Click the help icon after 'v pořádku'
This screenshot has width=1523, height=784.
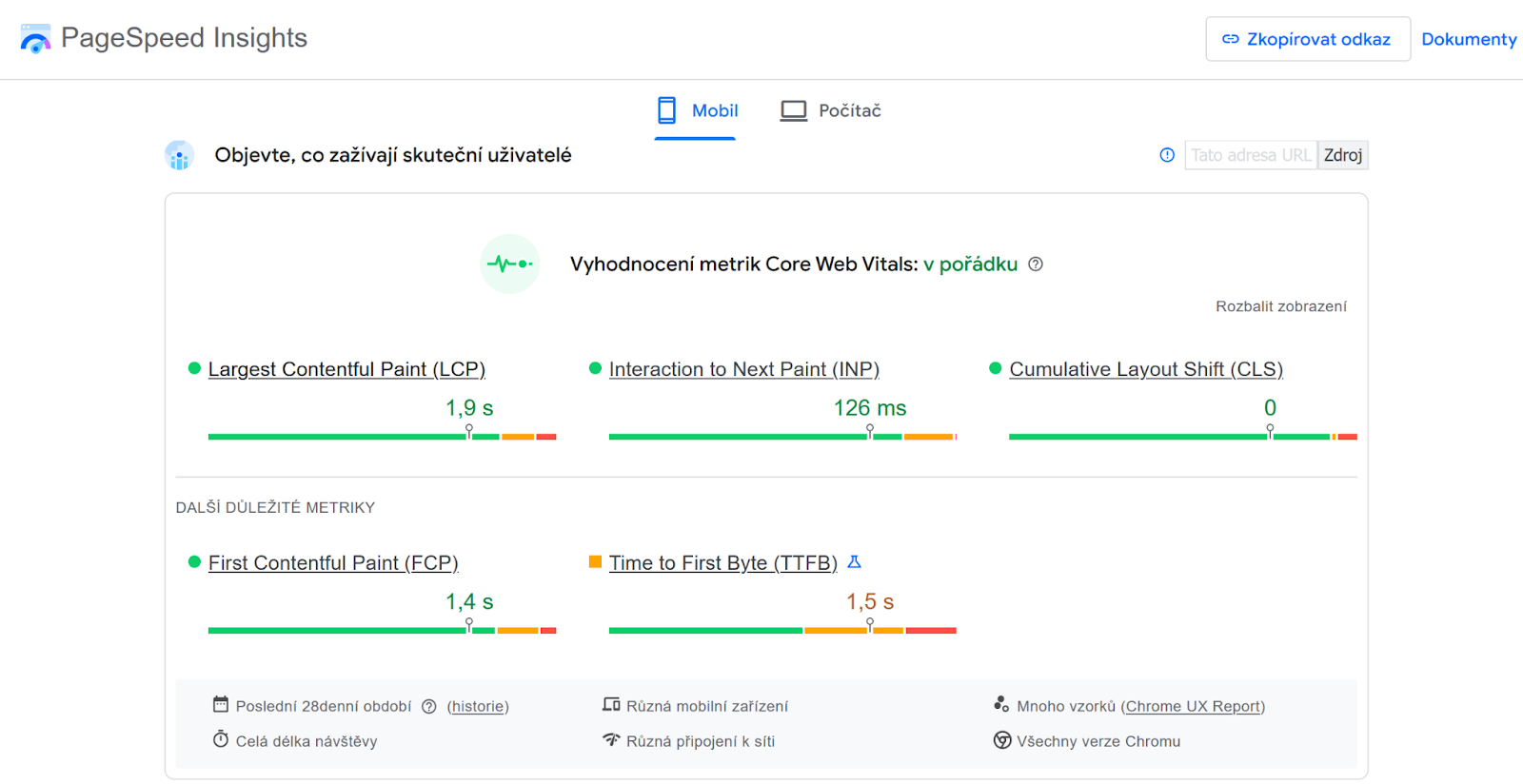click(x=1036, y=265)
